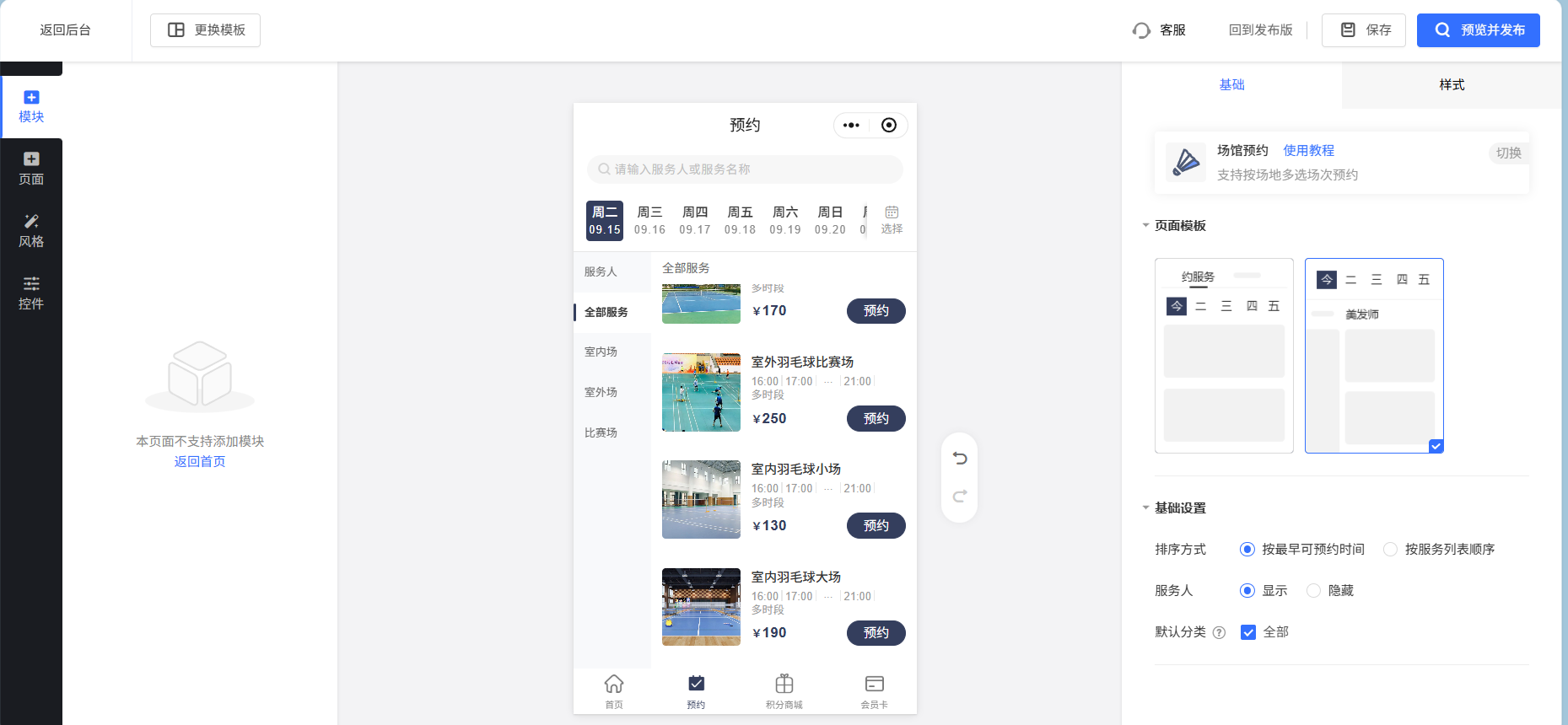Viewport: 1568px width, 725px height.
Task: Select the 全部服务 category in sidebar
Action: [x=612, y=312]
